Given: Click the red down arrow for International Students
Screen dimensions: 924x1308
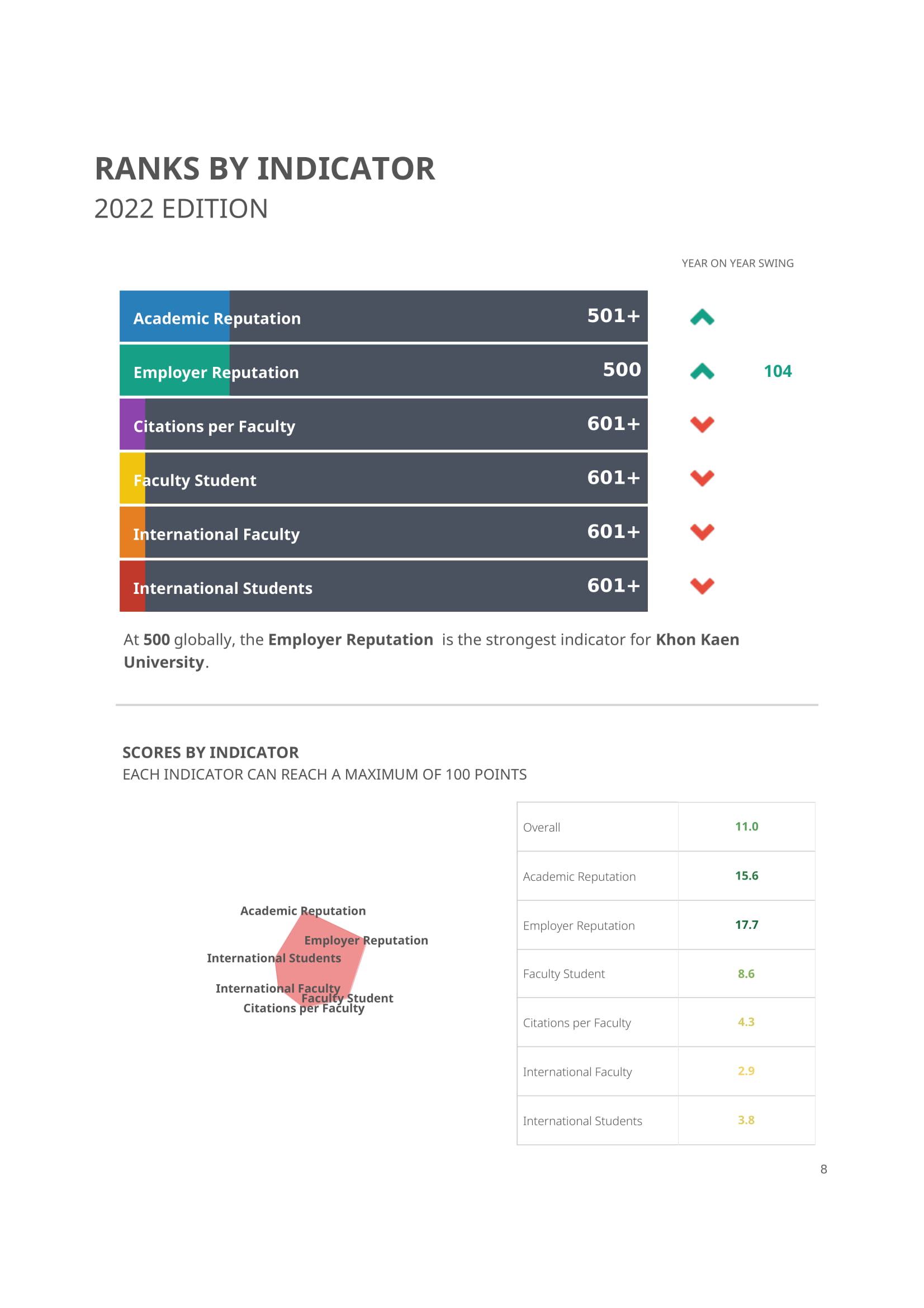Looking at the screenshot, I should [x=702, y=585].
